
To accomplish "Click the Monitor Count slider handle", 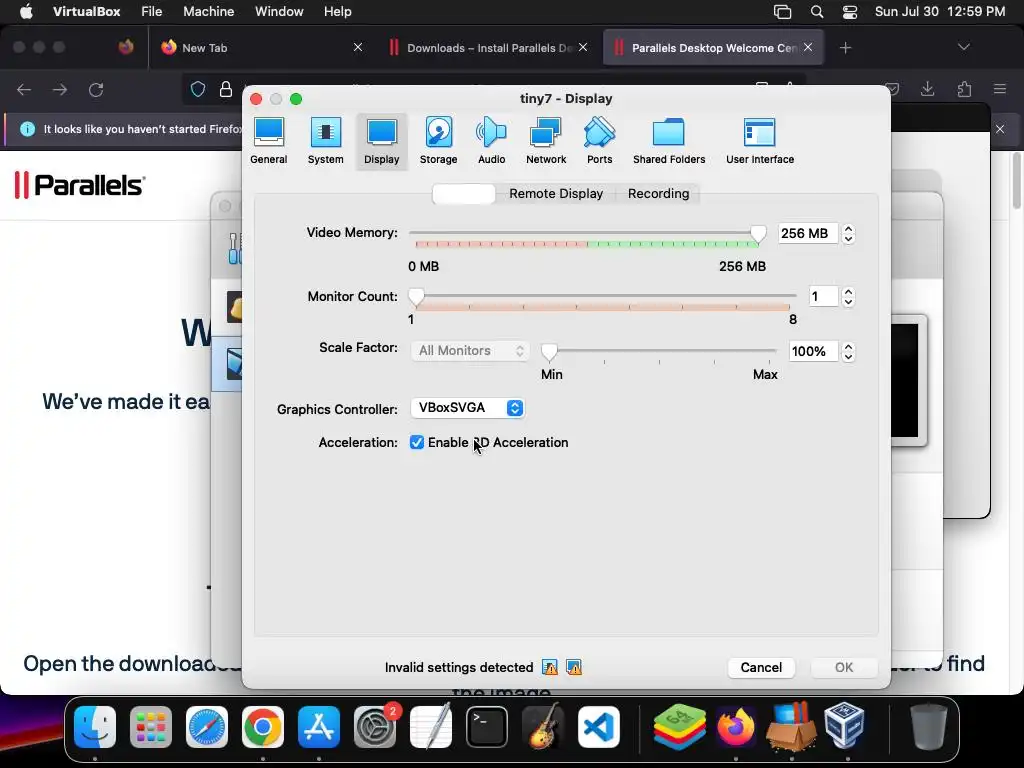I will tap(416, 297).
